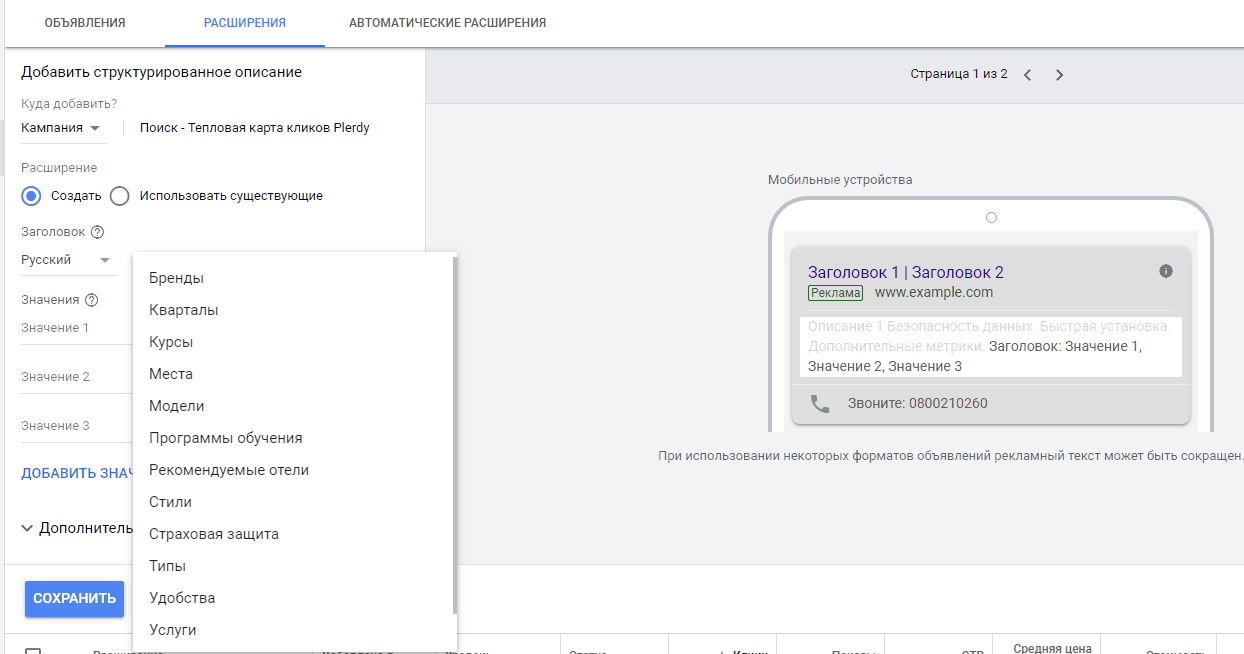Click the phone icon in the mobile preview
Image resolution: width=1244 pixels, height=654 pixels.
(x=819, y=401)
